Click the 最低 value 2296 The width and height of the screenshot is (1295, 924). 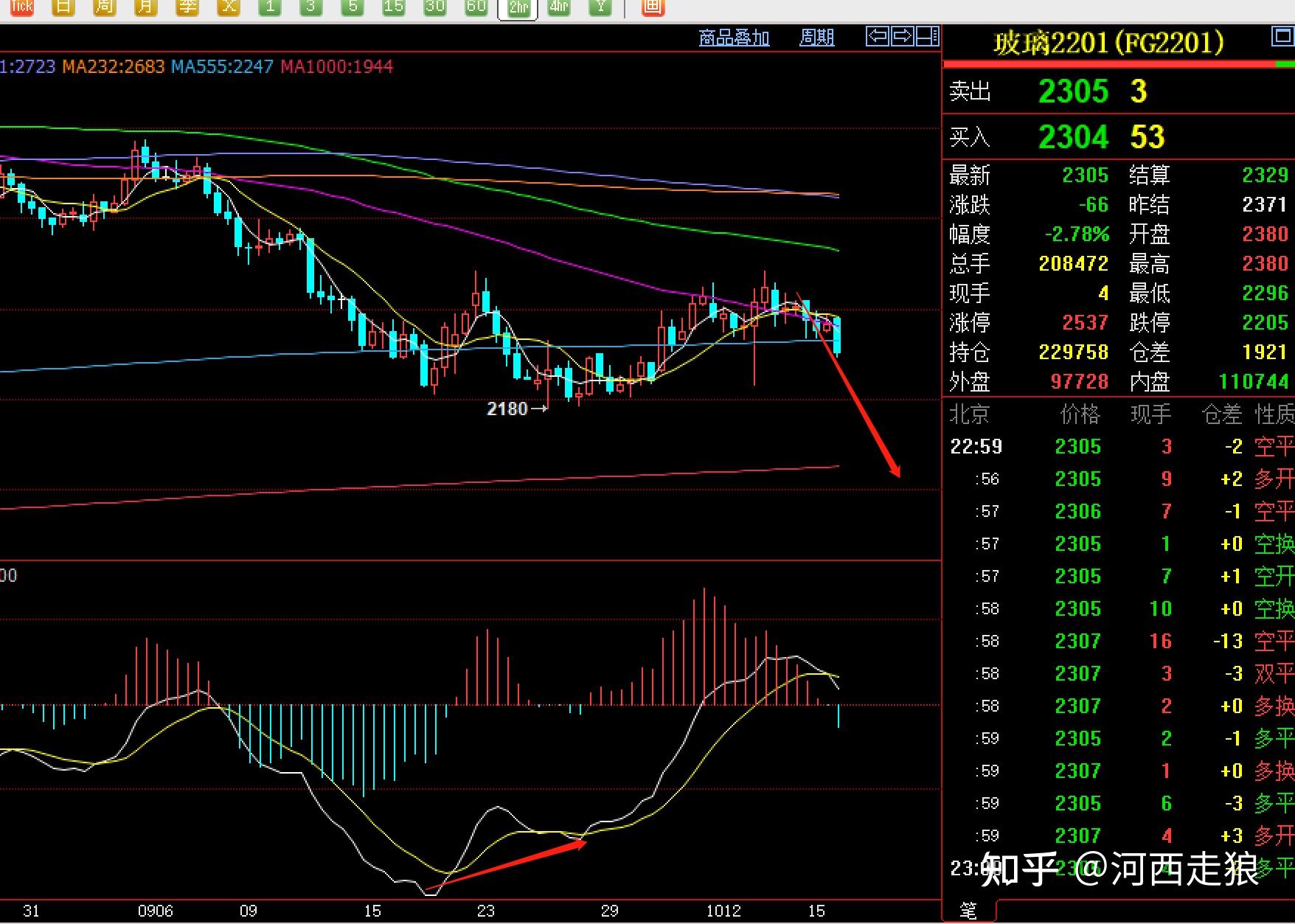[x=1265, y=293]
